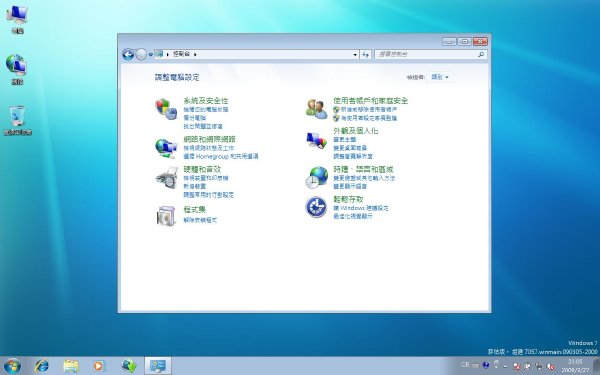Expand the chevron before 控制台 in the address bar

167,54
